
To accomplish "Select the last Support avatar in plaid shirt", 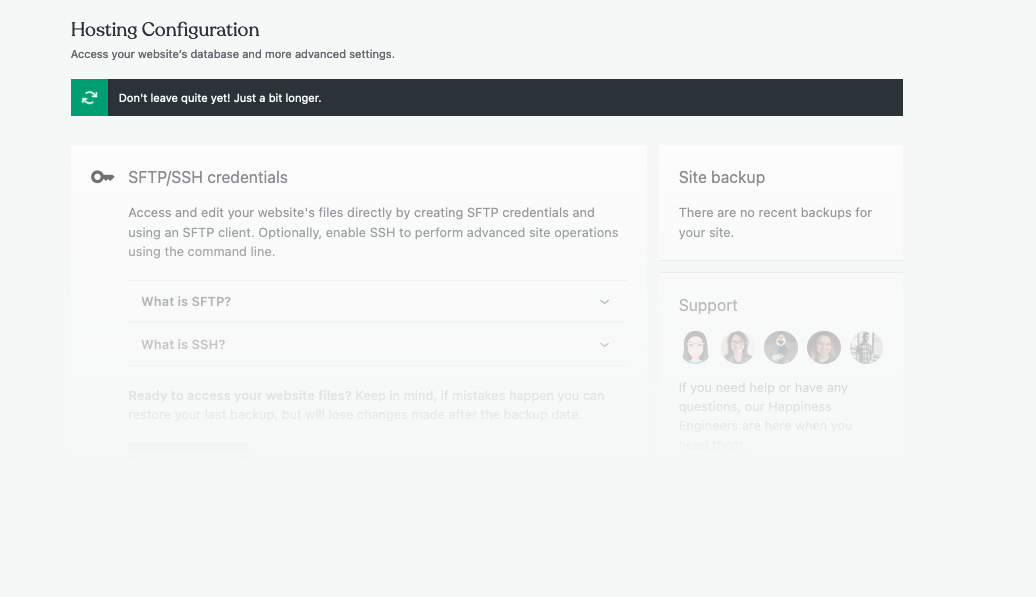I will point(866,347).
